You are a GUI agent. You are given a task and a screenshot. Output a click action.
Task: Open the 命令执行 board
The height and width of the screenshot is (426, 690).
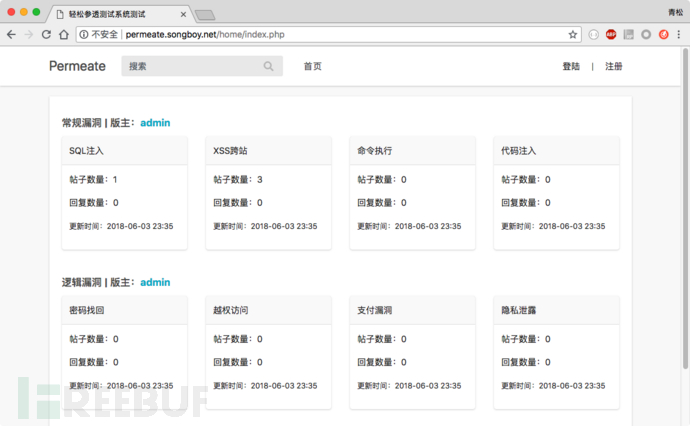[x=375, y=151]
